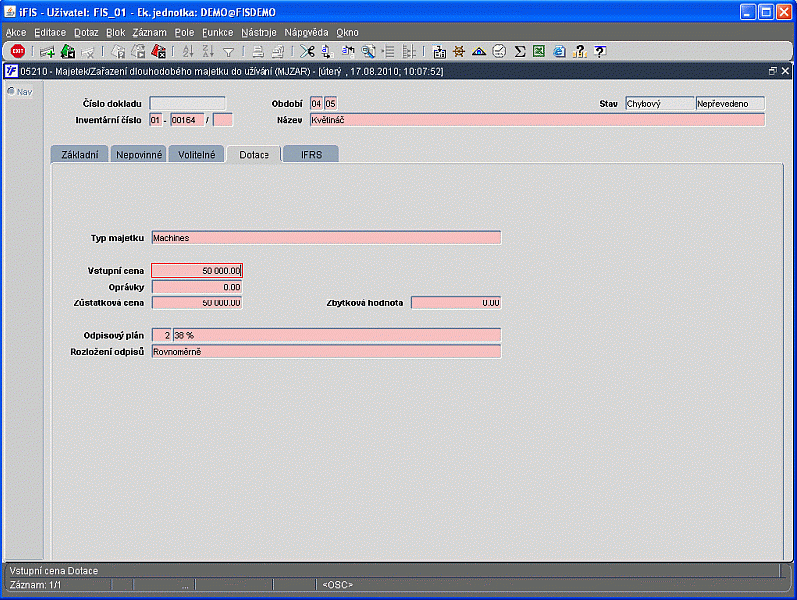Click the Inventární číslo field showing 01
This screenshot has width=797, height=600.
coord(156,120)
